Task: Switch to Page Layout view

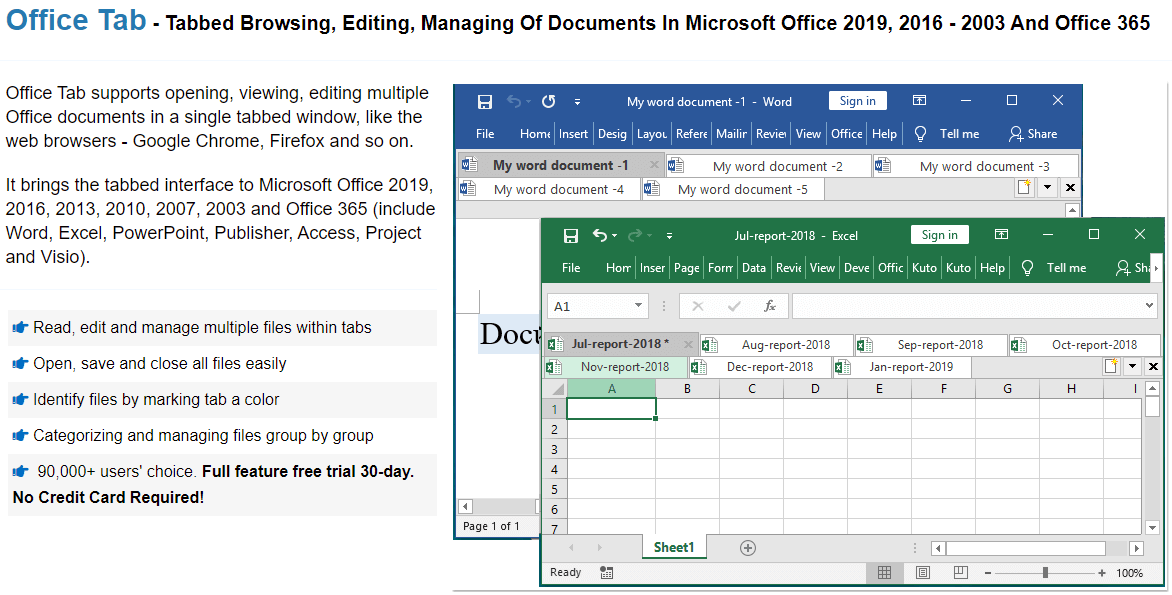Action: point(922,572)
